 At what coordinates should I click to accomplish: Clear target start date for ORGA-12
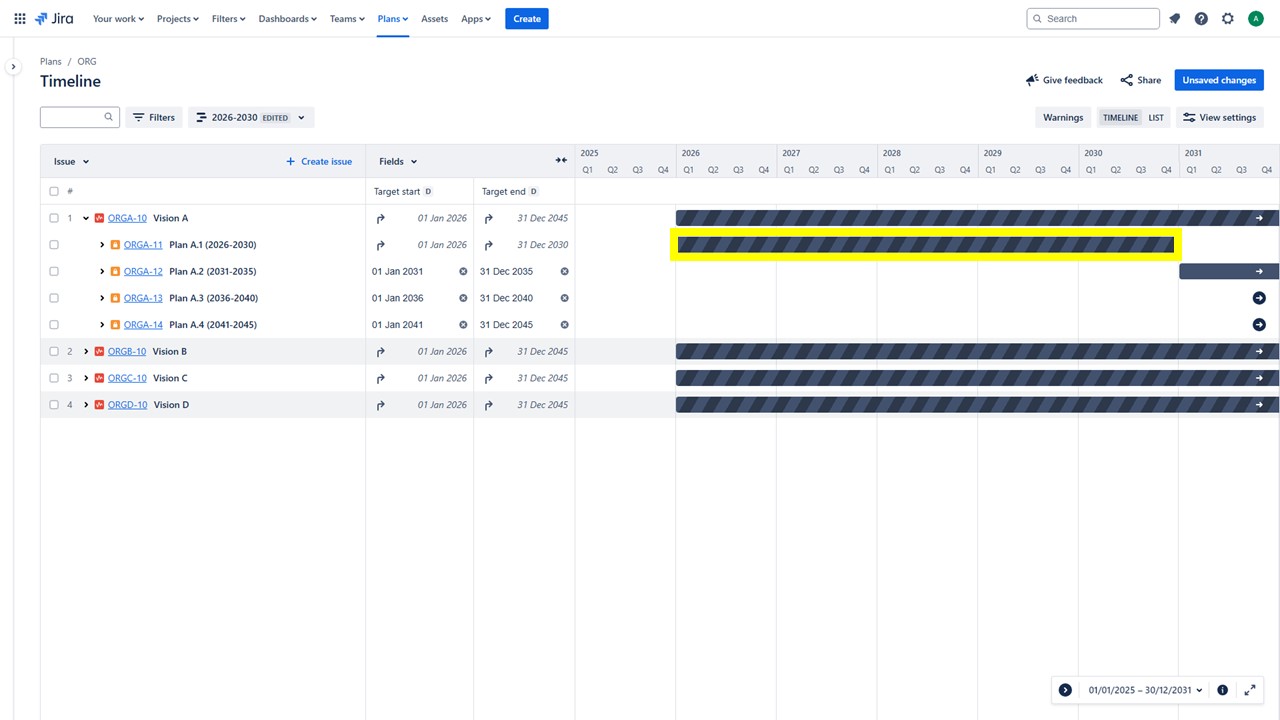tap(463, 271)
